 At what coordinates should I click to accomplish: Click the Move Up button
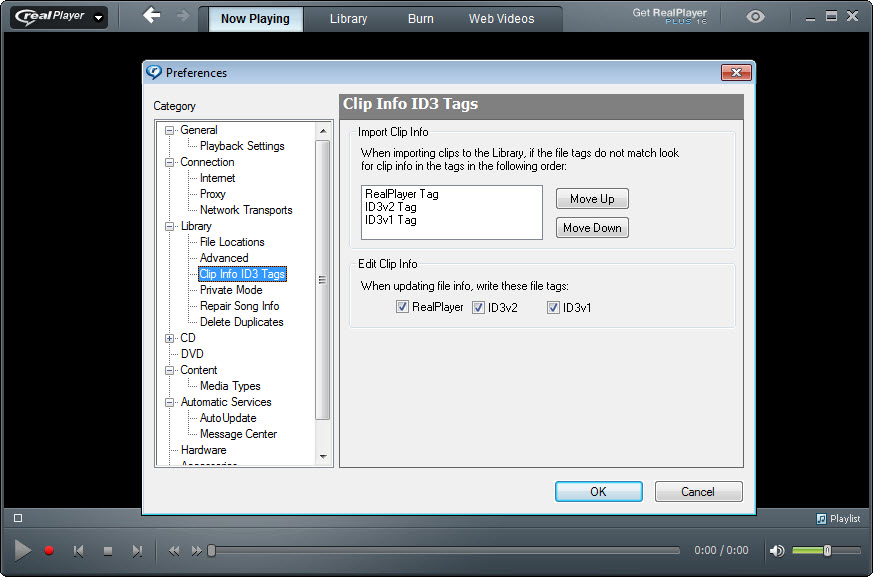pos(592,199)
